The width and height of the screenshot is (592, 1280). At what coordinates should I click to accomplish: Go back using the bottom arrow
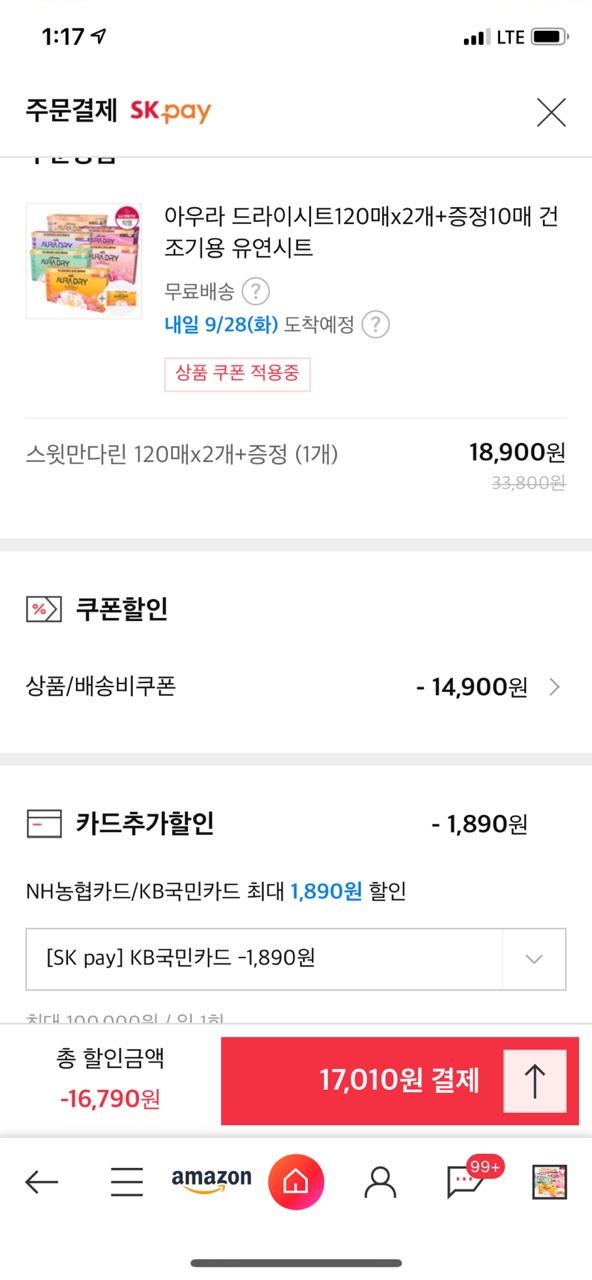[x=41, y=1183]
